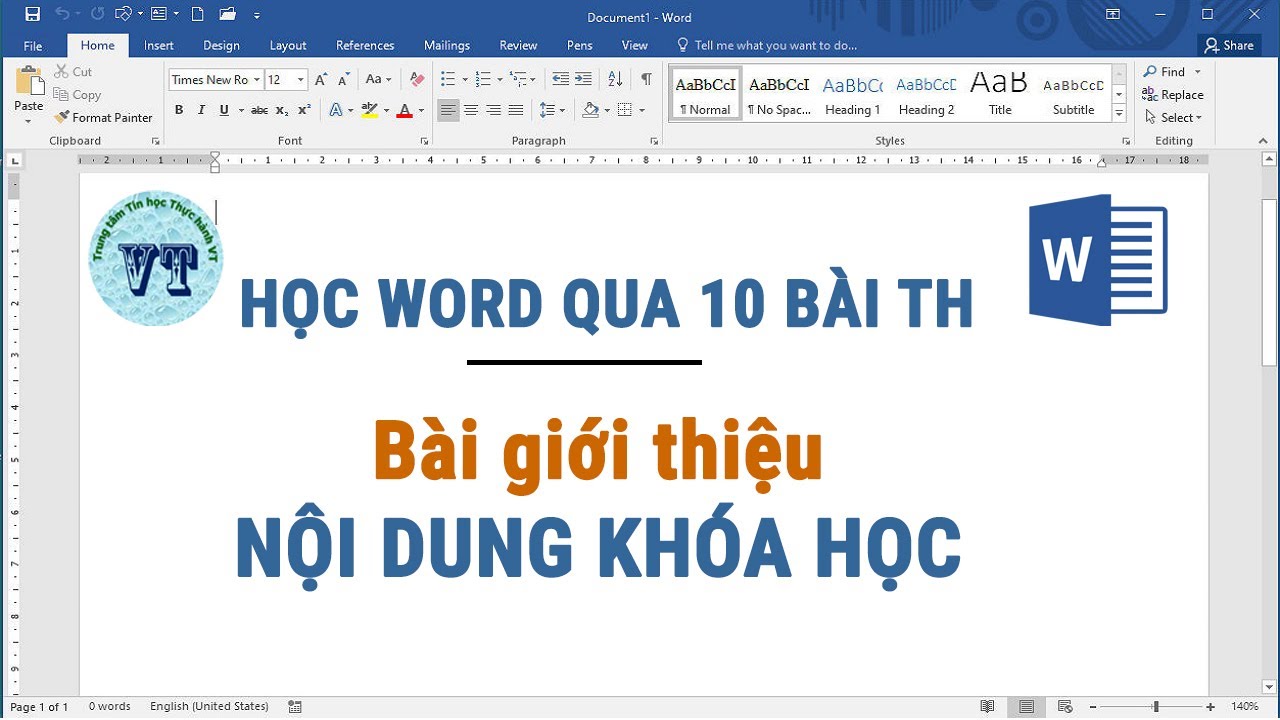The height and width of the screenshot is (720, 1280).
Task: Activate the Format Painter
Action: click(x=104, y=117)
